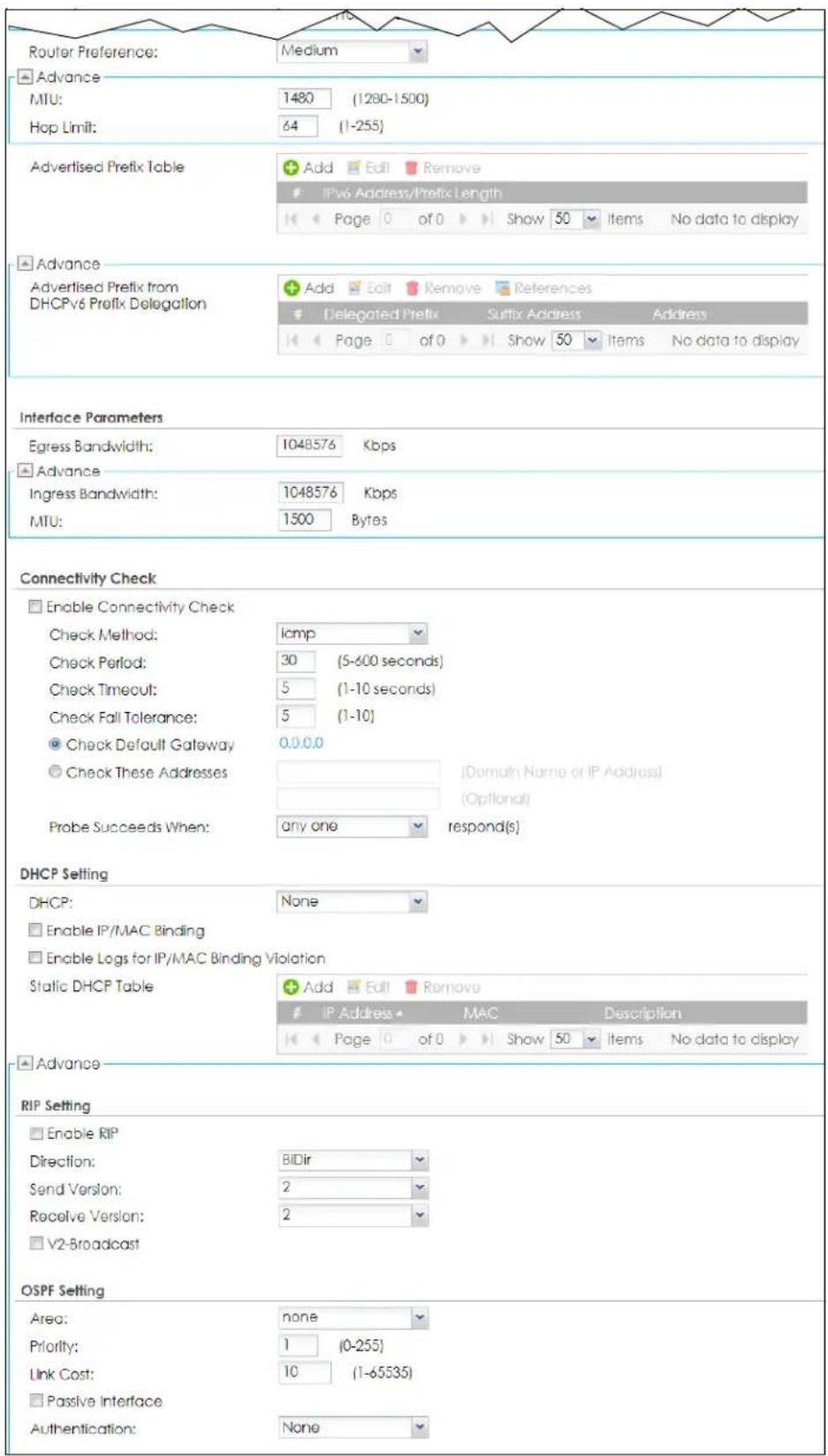Open the Check Method dropdown
Viewport: 828px width, 1456px height.
[x=353, y=633]
